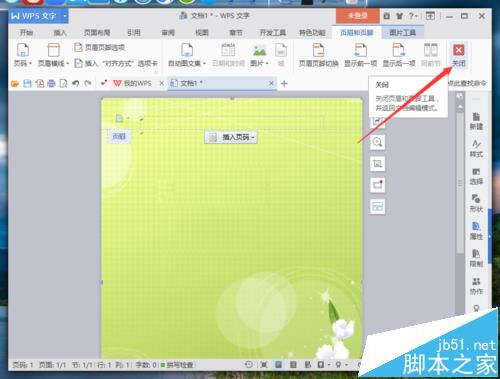Click Show Previous item (显示前一项) icon
This screenshot has height=379, width=500.
pyautogui.click(x=360, y=51)
